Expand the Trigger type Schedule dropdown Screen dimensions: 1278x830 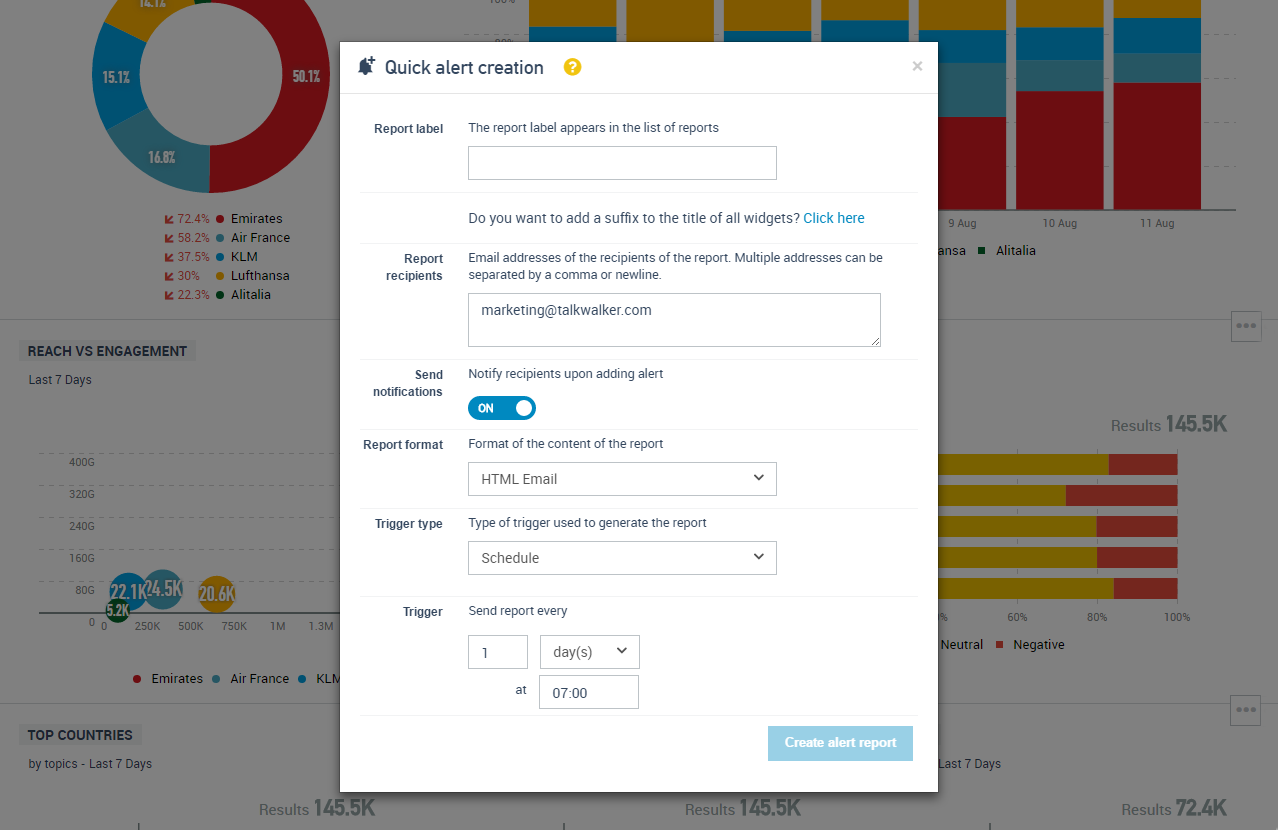[622, 558]
